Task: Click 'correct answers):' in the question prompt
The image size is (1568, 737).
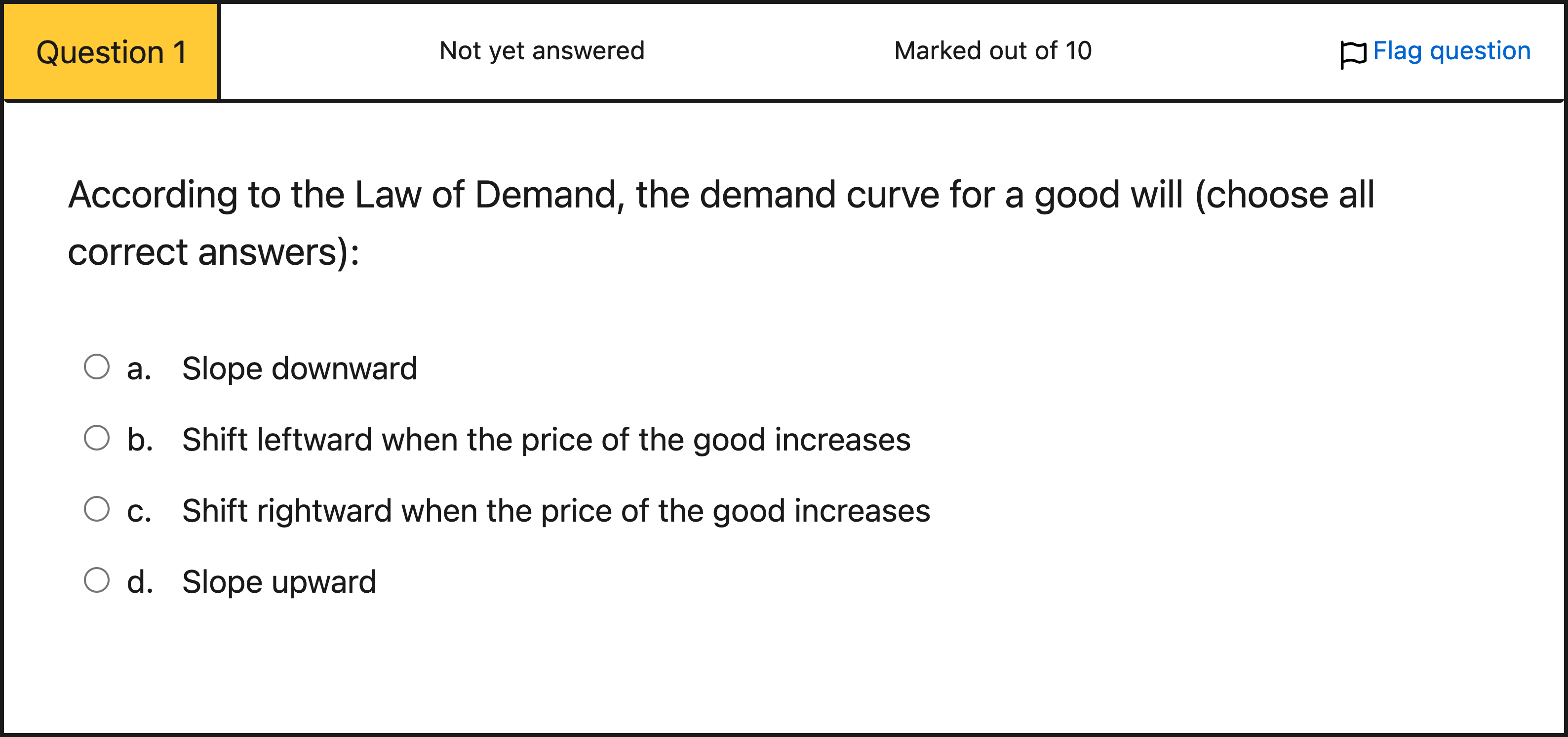Action: point(214,253)
